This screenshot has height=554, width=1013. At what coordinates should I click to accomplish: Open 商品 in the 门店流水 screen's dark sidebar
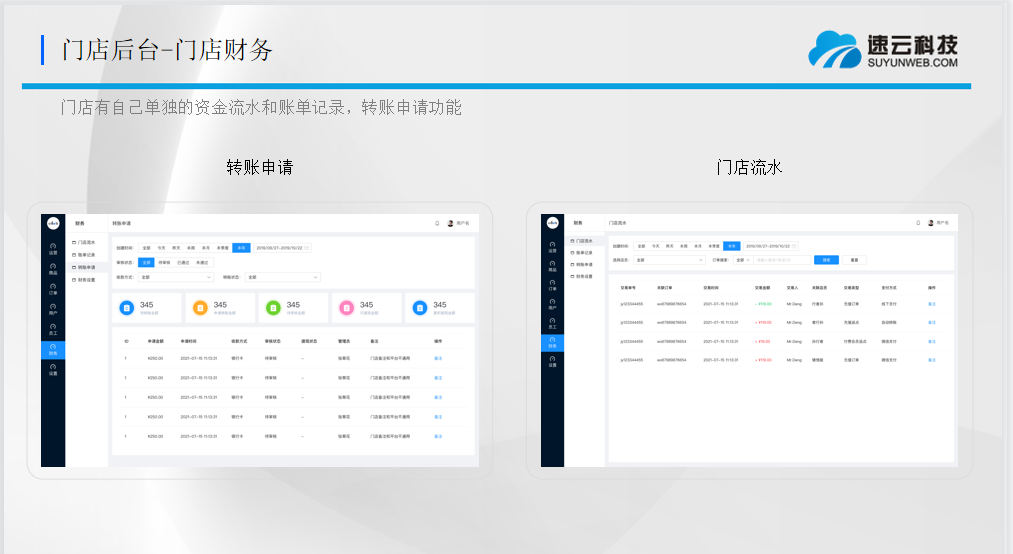point(553,266)
